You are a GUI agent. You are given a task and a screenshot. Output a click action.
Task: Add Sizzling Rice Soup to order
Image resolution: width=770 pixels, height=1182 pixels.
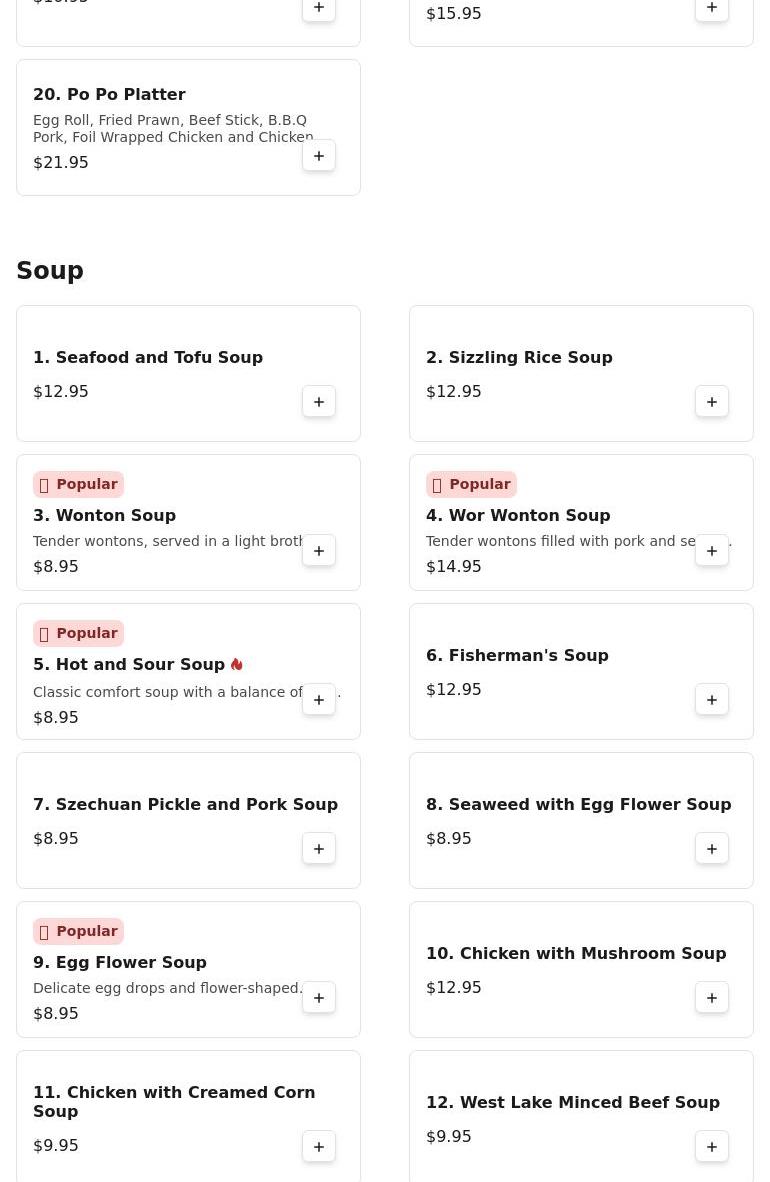[x=712, y=402]
